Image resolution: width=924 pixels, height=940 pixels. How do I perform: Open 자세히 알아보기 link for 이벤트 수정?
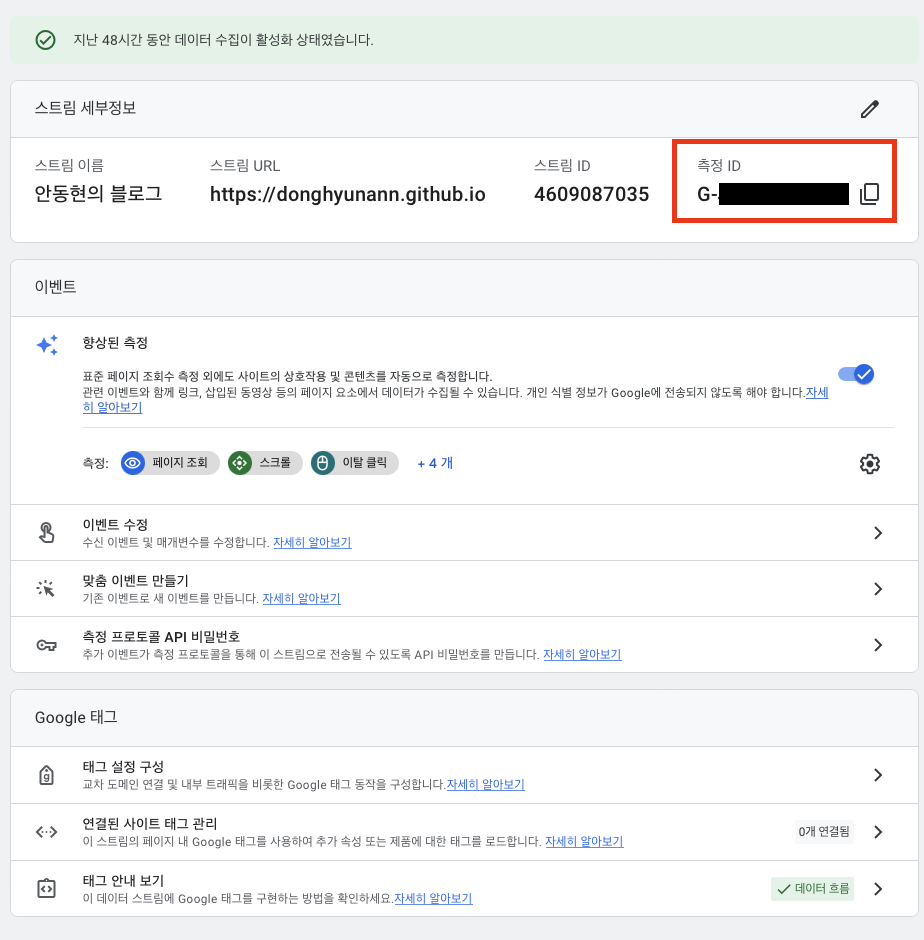tap(312, 542)
